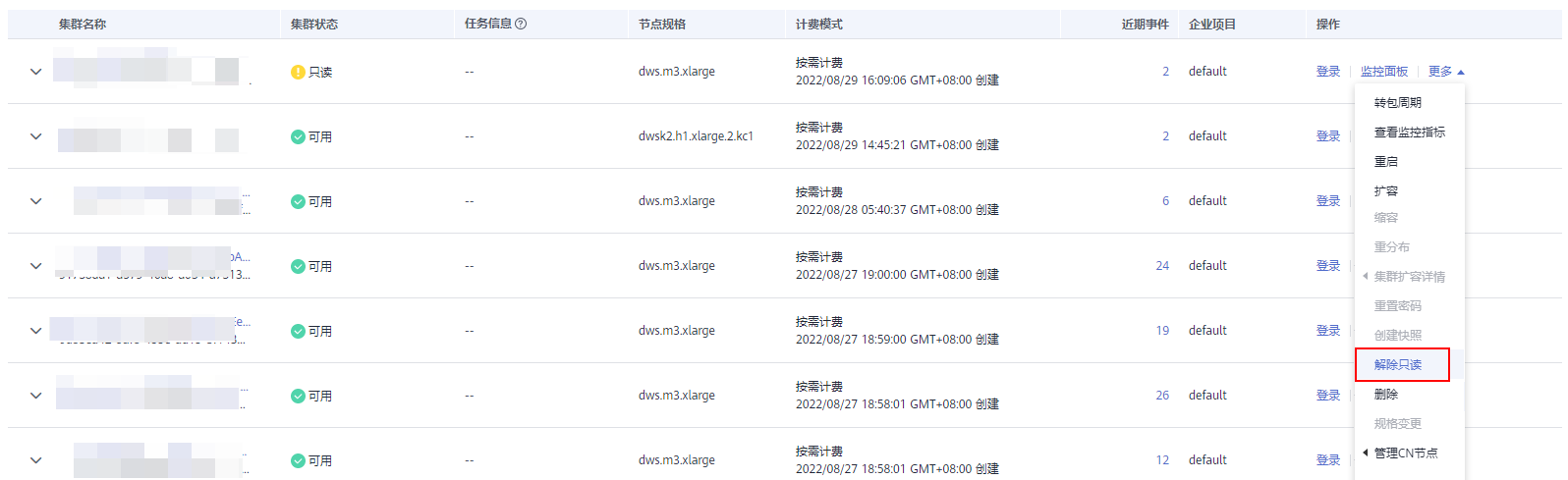This screenshot has height=480, width=1568.
Task: Open 监控面板 for the first cluster
Action: (1383, 72)
